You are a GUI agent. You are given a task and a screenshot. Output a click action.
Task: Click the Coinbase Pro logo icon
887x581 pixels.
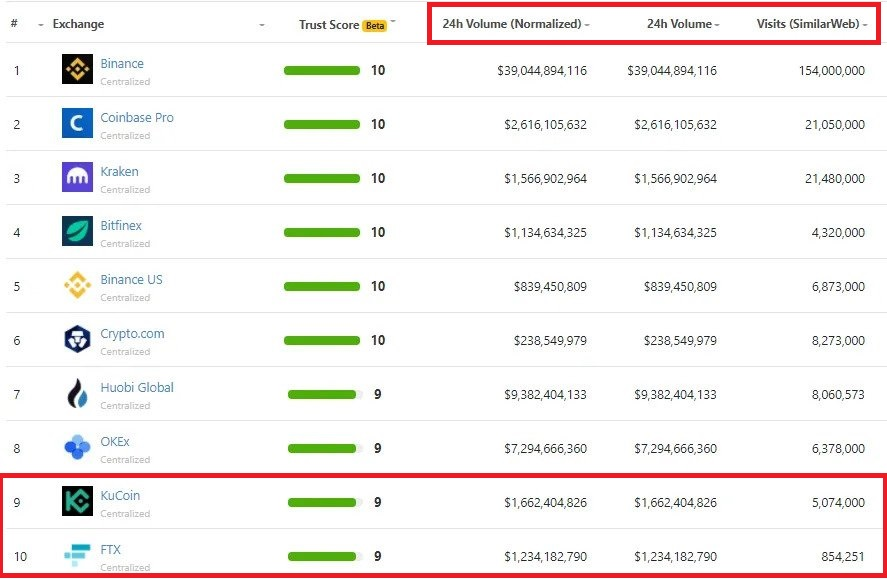click(77, 123)
